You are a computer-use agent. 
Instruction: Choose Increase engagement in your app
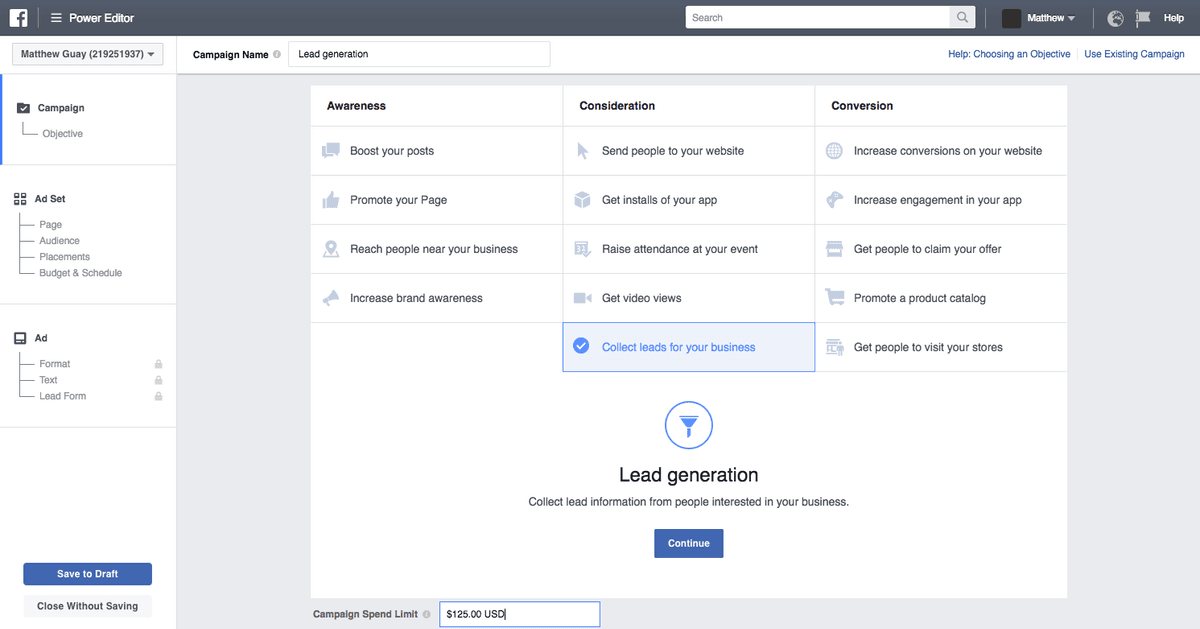click(941, 200)
